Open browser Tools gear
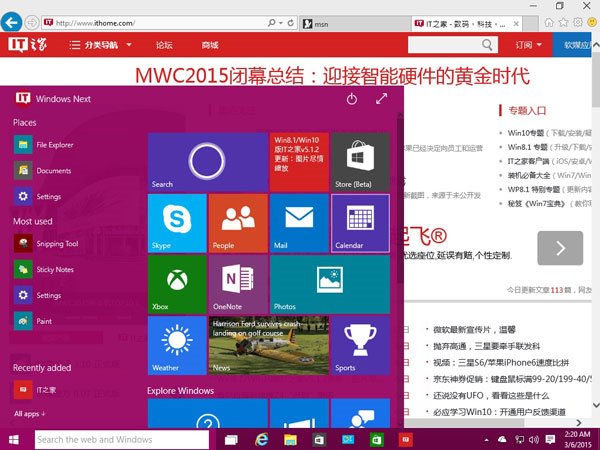600x450 pixels. 578,23
